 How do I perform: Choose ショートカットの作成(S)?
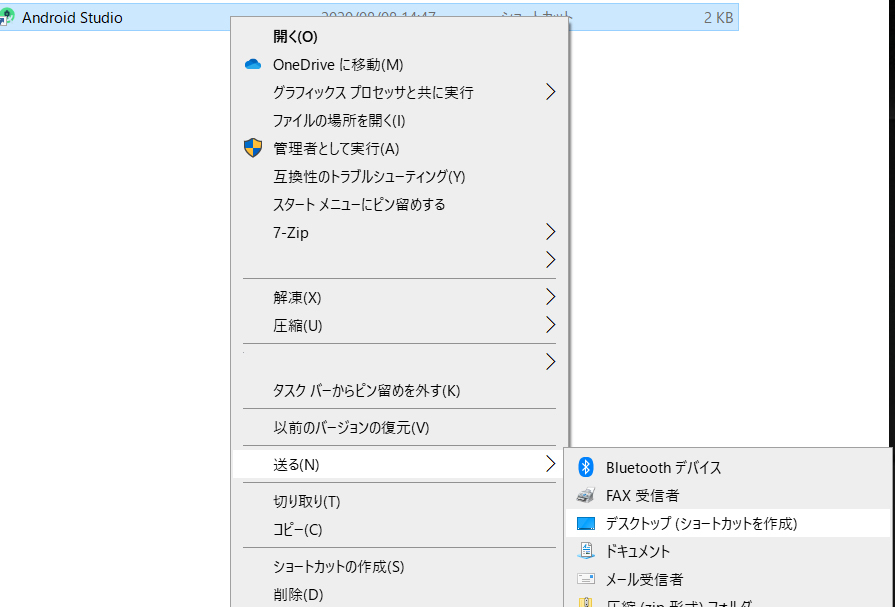click(x=338, y=567)
